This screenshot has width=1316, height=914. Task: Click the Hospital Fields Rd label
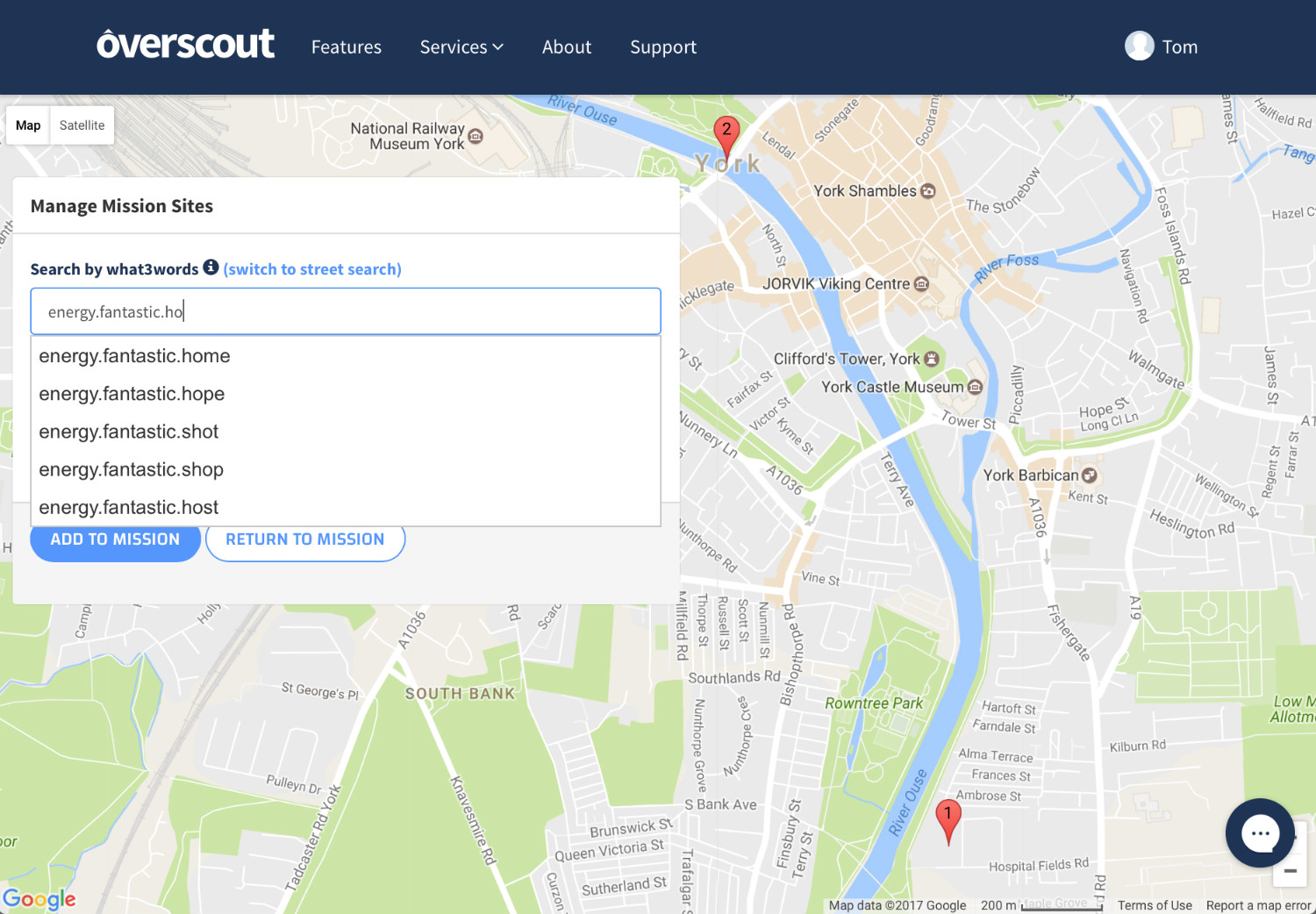1039,865
